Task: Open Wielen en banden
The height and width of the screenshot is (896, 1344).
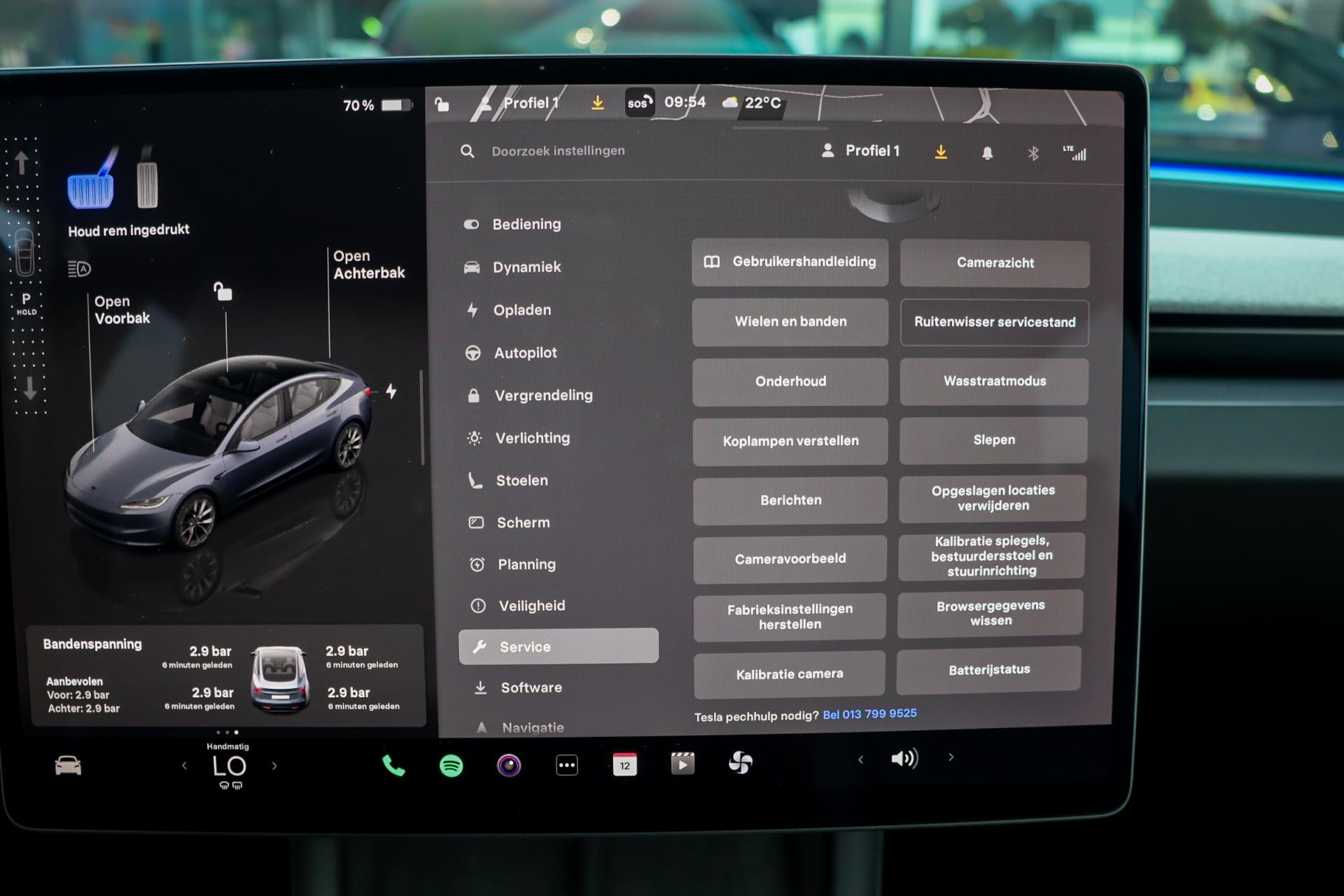Action: pyautogui.click(x=790, y=322)
